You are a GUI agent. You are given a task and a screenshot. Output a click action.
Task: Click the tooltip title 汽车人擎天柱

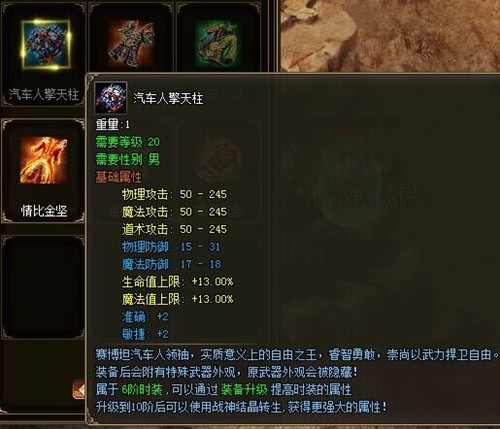coord(168,98)
